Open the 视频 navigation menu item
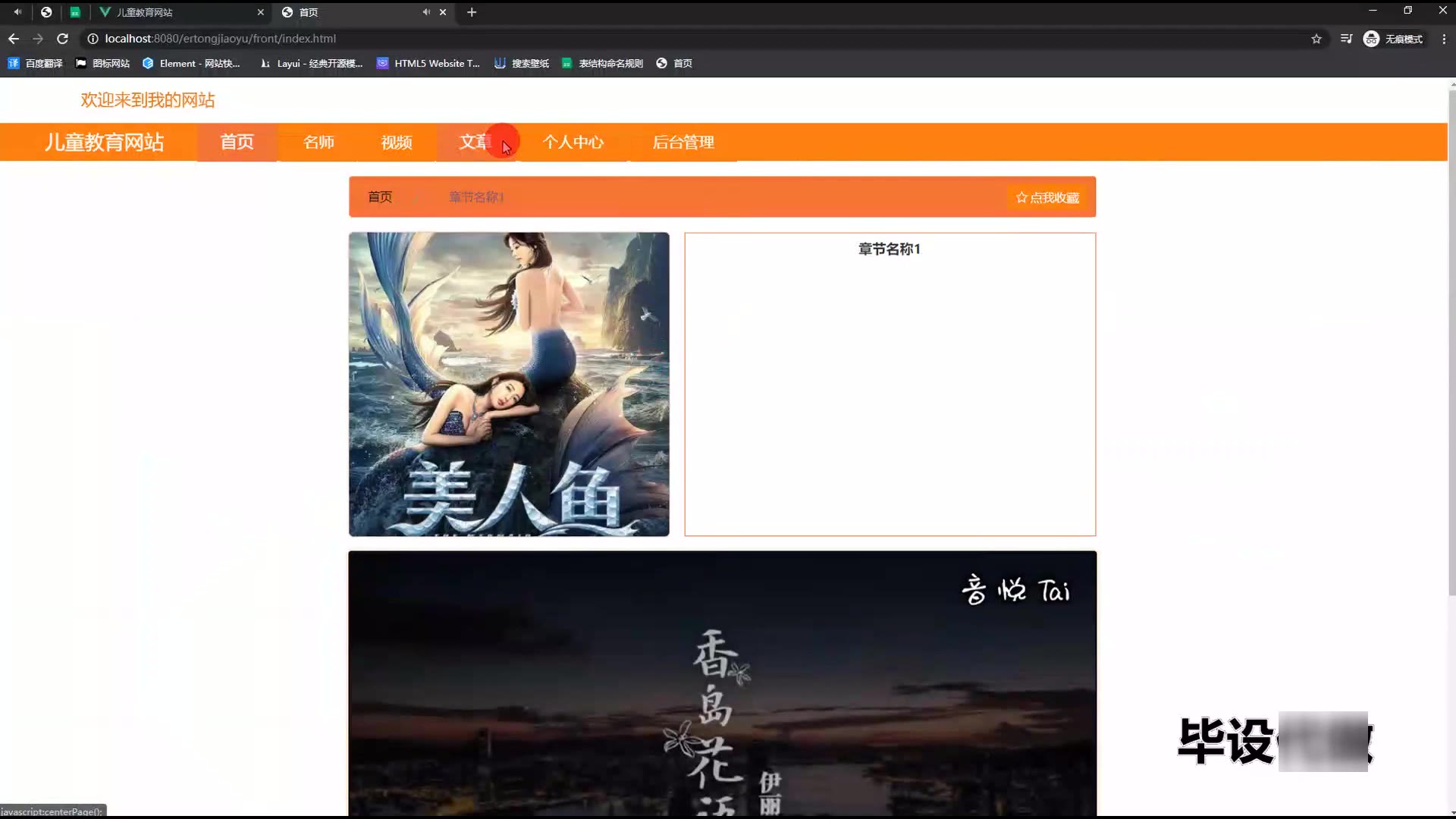1456x819 pixels. click(x=397, y=143)
